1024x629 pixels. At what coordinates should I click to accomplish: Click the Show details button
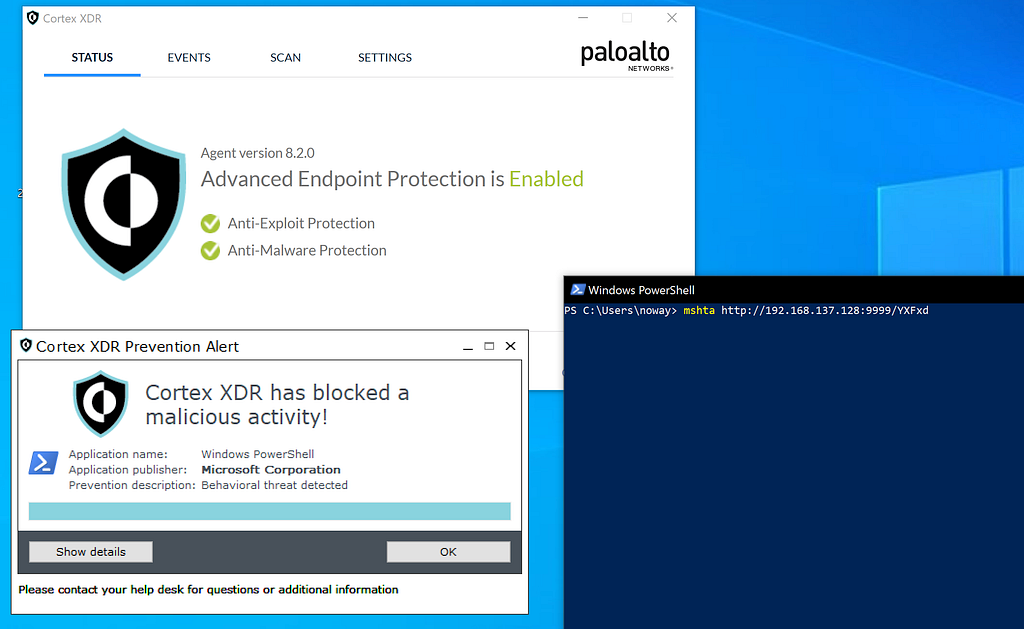(x=91, y=552)
